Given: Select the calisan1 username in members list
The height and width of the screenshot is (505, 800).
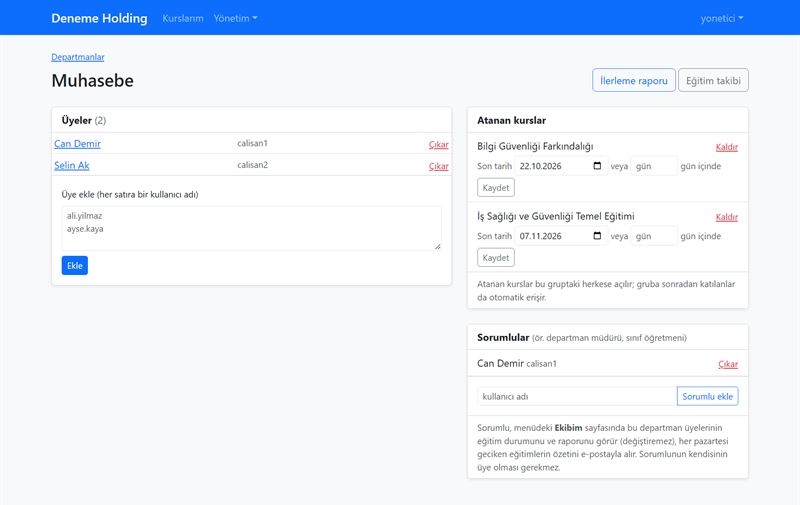Looking at the screenshot, I should 252,143.
